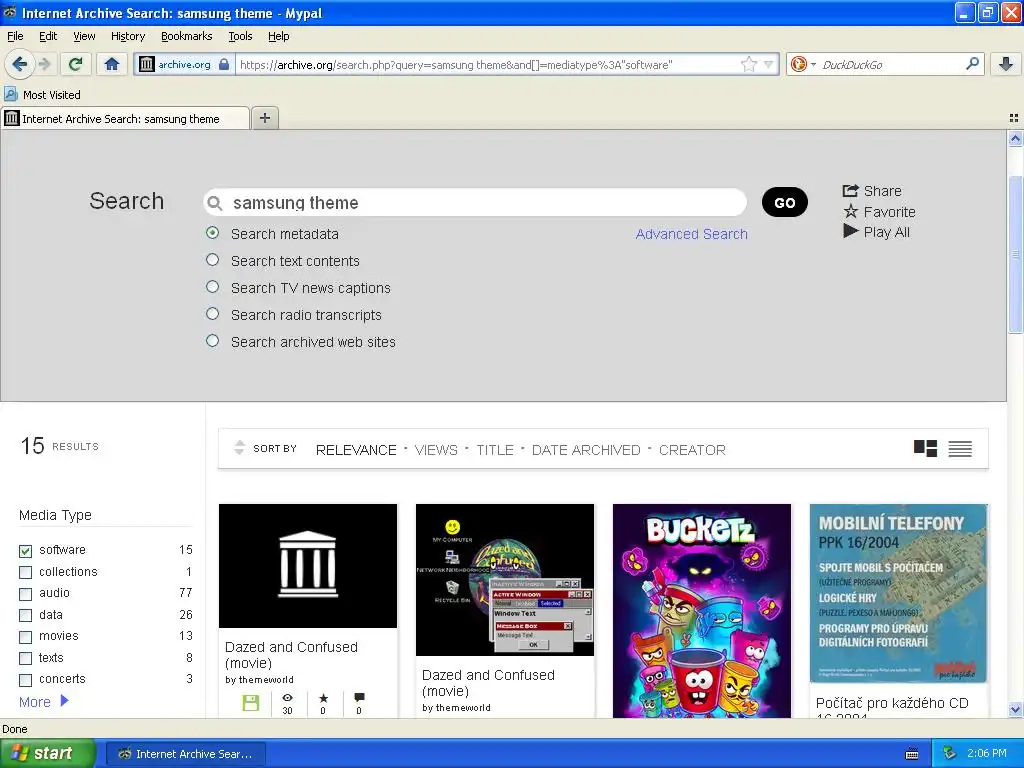Sort results by VIEWS
The height and width of the screenshot is (768, 1024).
pos(436,450)
